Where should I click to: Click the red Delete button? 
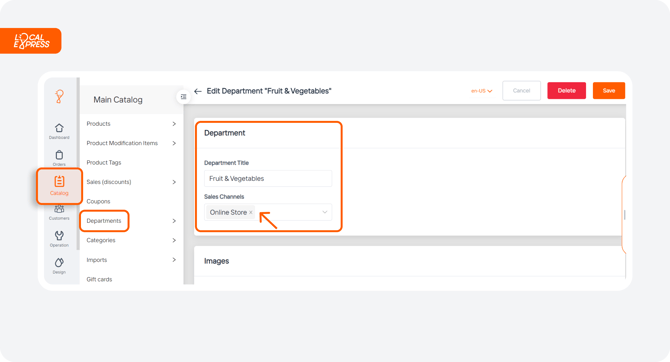click(x=567, y=91)
